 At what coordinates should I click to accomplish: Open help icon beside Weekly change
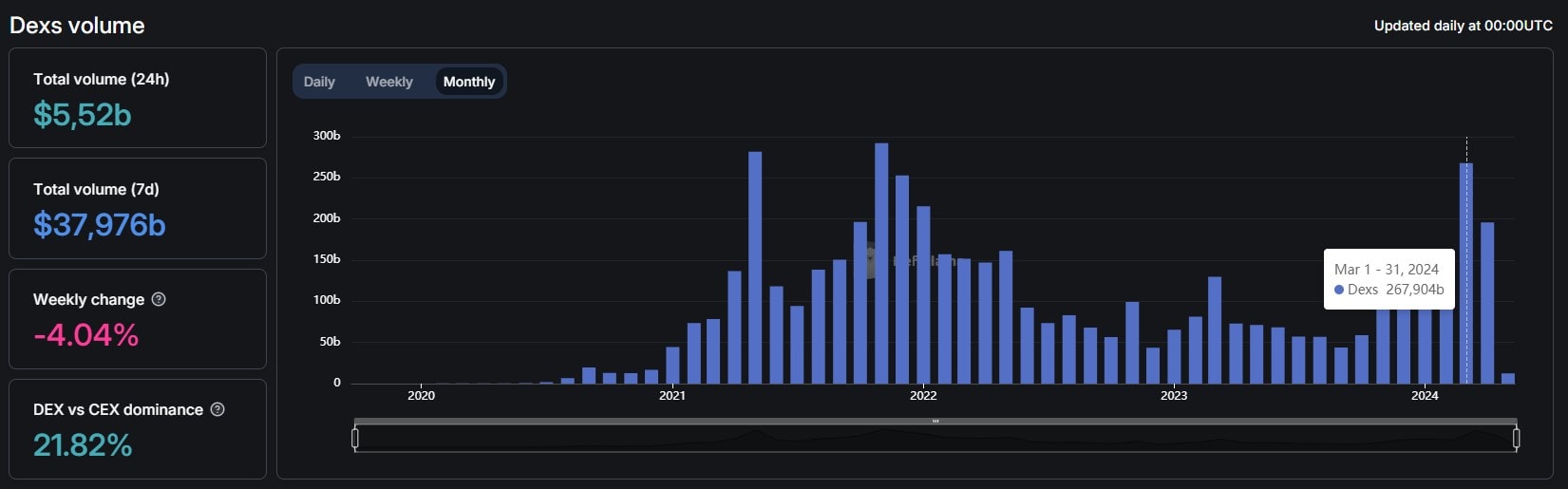[x=159, y=299]
